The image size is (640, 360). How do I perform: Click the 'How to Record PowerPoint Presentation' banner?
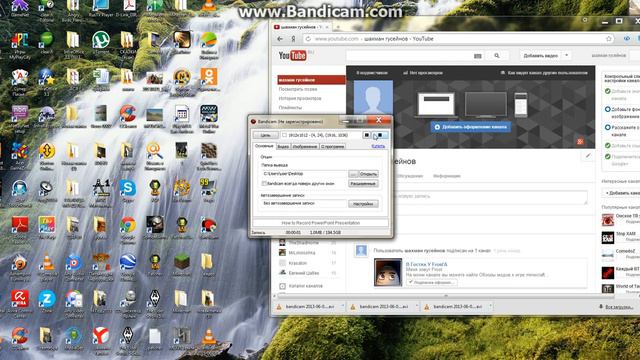(321, 223)
